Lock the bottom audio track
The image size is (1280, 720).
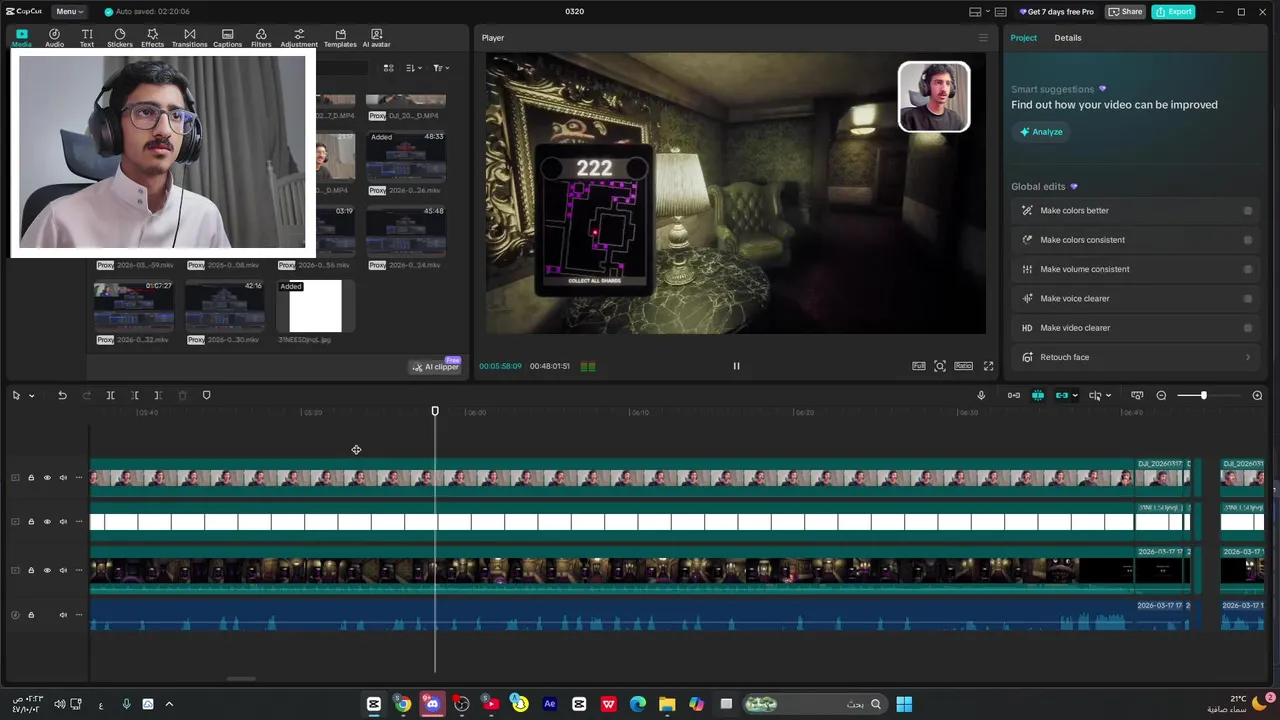pos(31,615)
